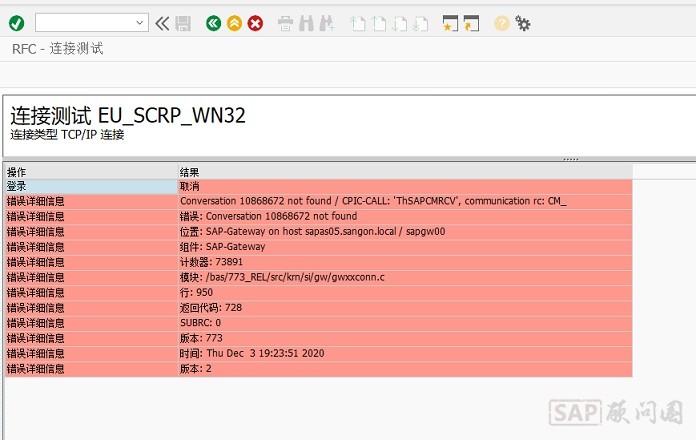This screenshot has width=696, height=440.
Task: Select the SAP-Gateway host sapas05.sangon.local row
Action: tap(318, 232)
